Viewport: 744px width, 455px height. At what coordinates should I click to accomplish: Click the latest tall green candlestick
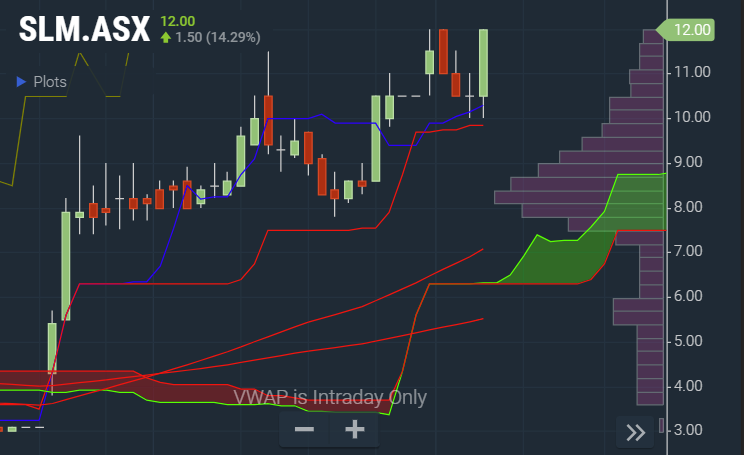[483, 63]
